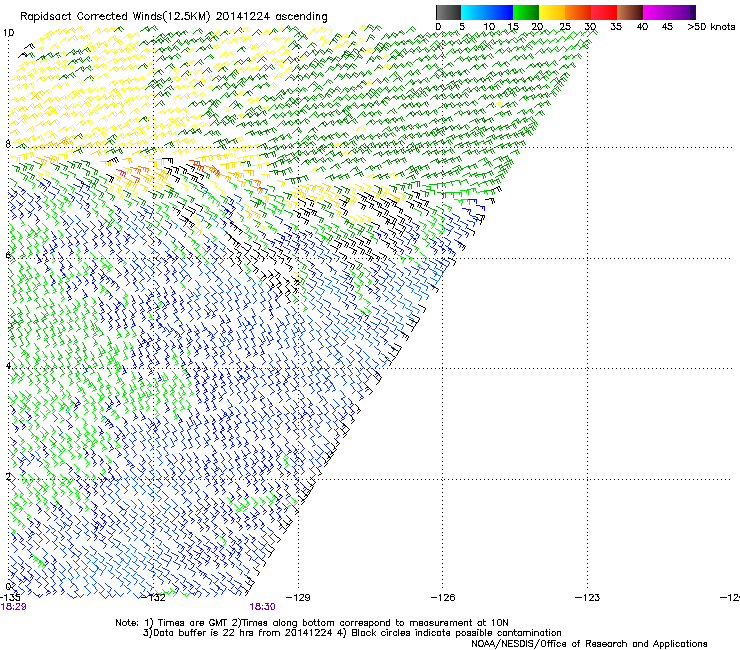Click the cyan 5-10 knots legend swatch
740x650 pixels.
click(x=474, y=12)
